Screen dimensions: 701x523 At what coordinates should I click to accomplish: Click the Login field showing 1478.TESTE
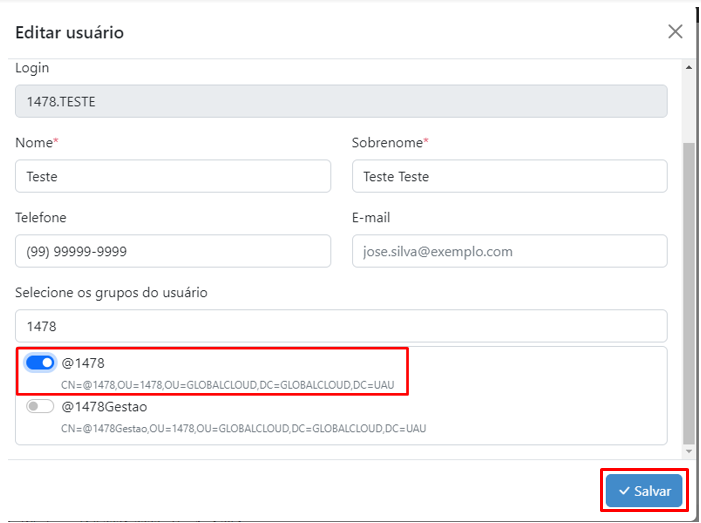tap(341, 101)
